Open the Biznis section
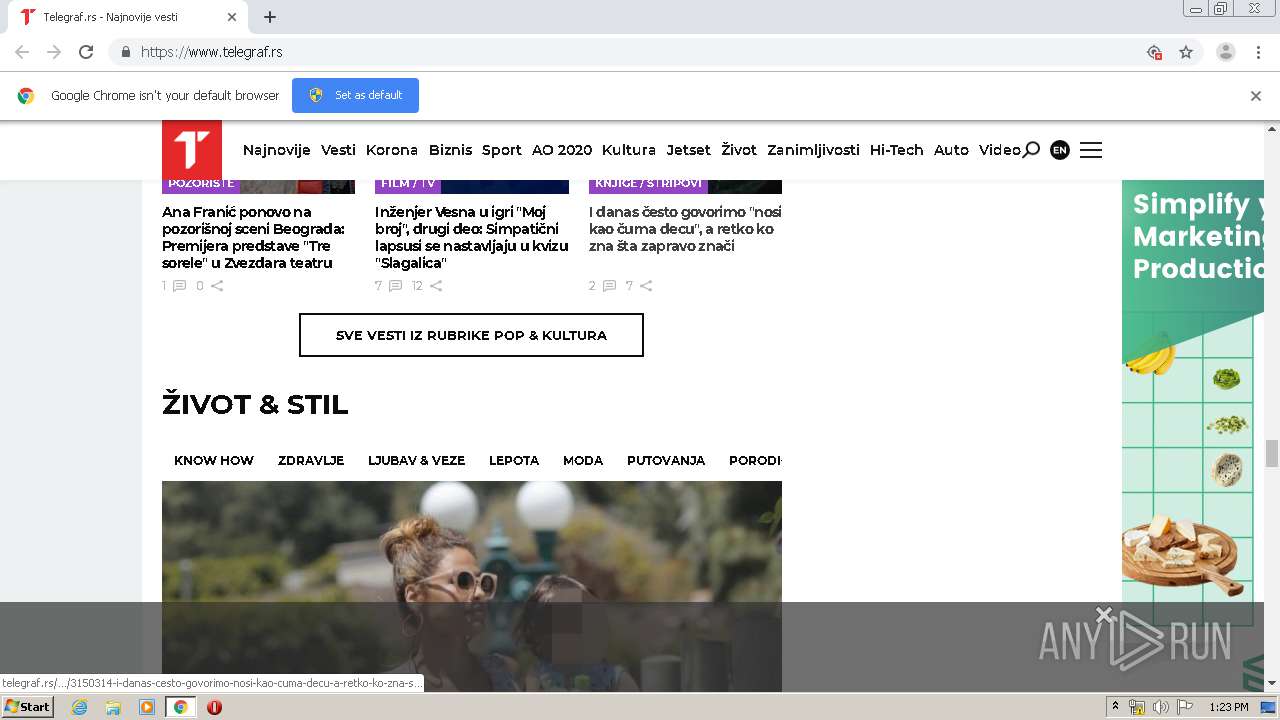1280x720 pixels. (450, 150)
